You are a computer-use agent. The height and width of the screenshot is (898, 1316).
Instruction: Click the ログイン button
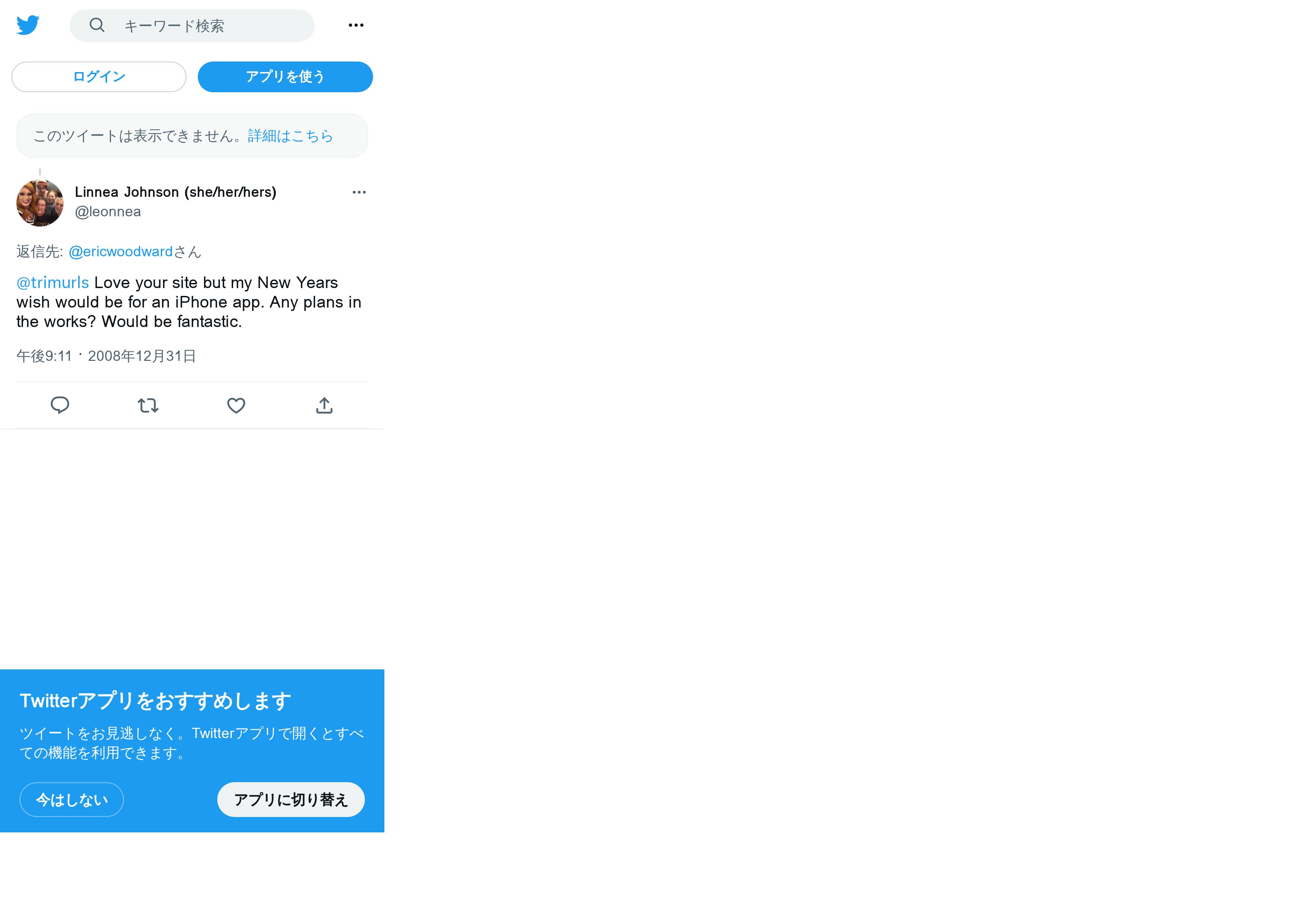pyautogui.click(x=99, y=77)
